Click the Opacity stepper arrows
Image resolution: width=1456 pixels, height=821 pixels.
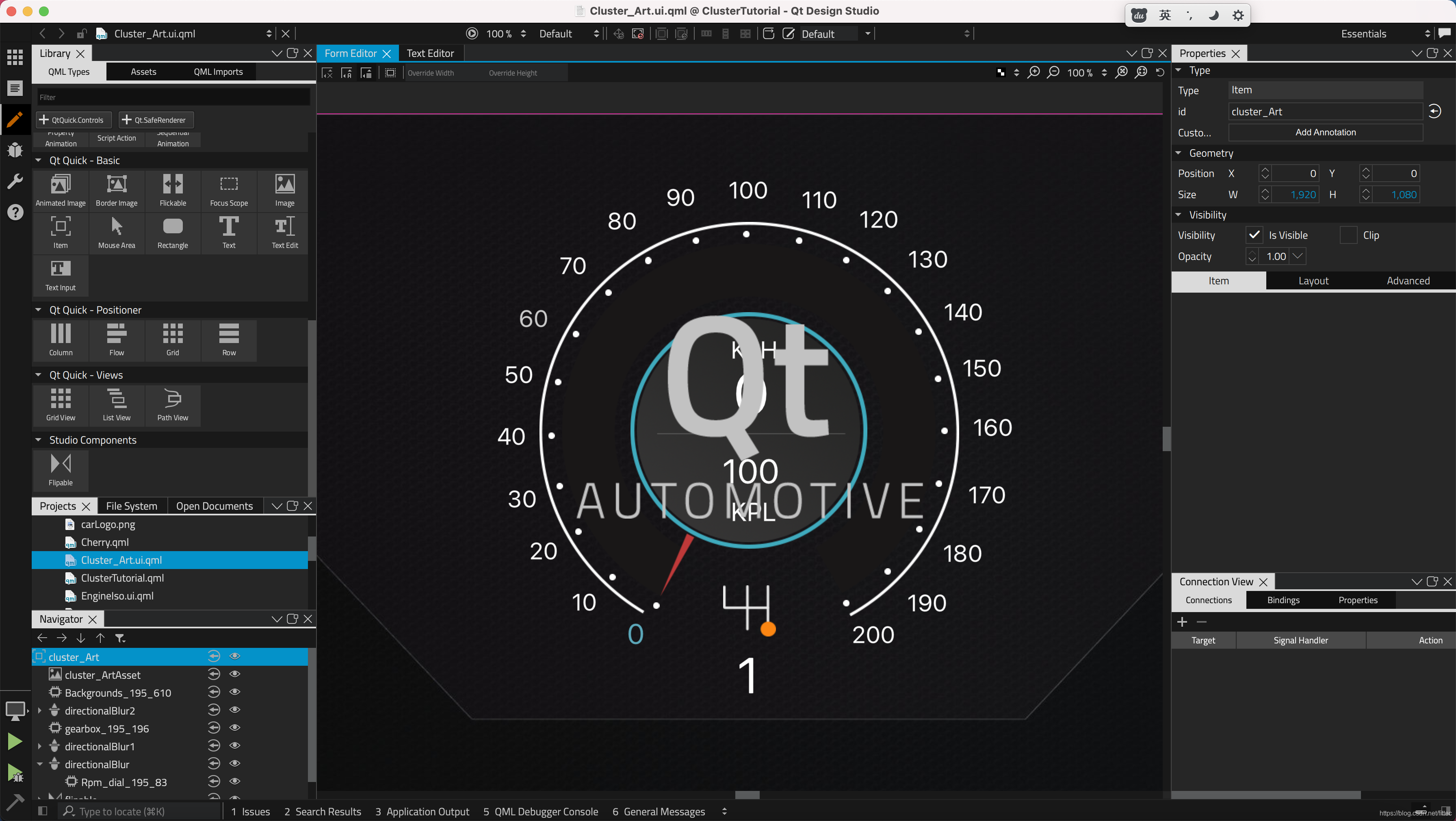[x=1252, y=256]
